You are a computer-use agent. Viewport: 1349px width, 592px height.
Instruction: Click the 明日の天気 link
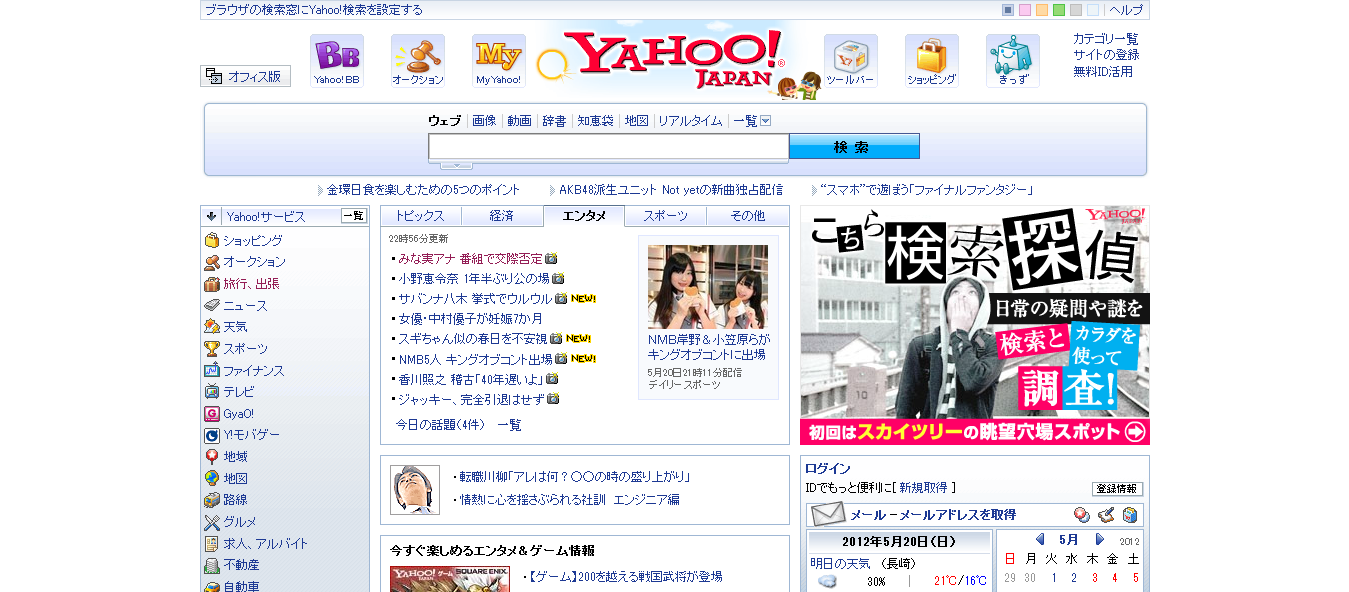[838, 563]
